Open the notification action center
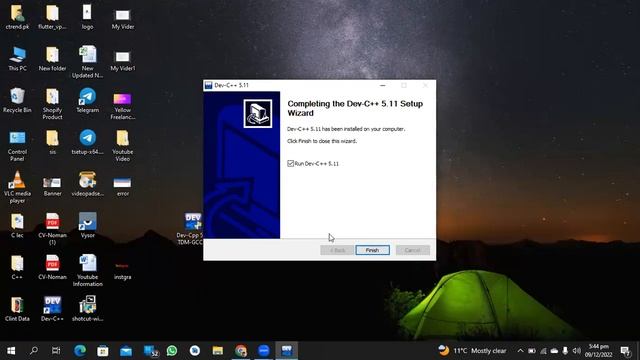The width and height of the screenshot is (640, 360). (x=624, y=351)
